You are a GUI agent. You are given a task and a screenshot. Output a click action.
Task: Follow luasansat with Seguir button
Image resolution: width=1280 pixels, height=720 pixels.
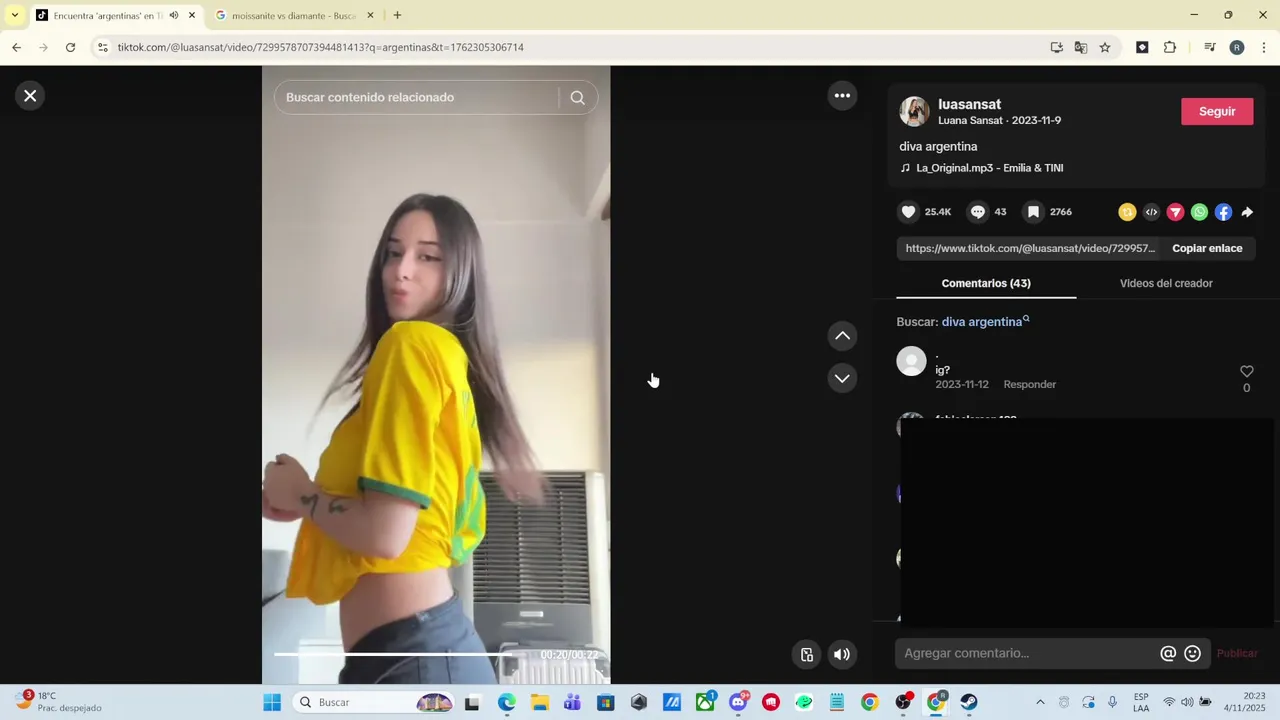tap(1217, 111)
